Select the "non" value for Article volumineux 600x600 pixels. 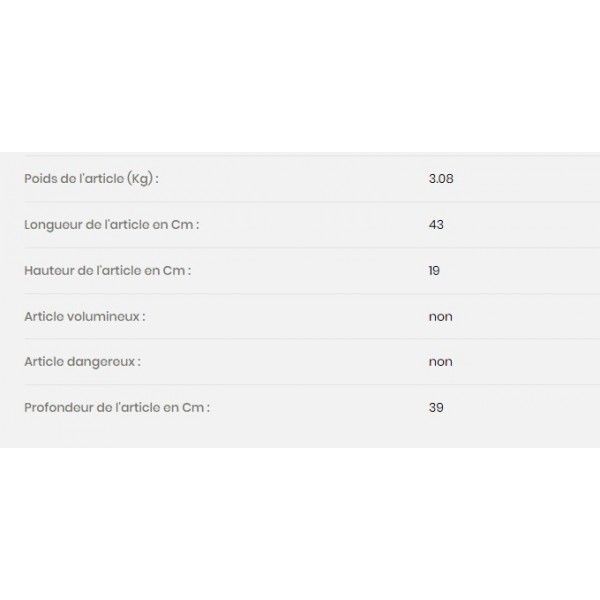click(x=440, y=317)
